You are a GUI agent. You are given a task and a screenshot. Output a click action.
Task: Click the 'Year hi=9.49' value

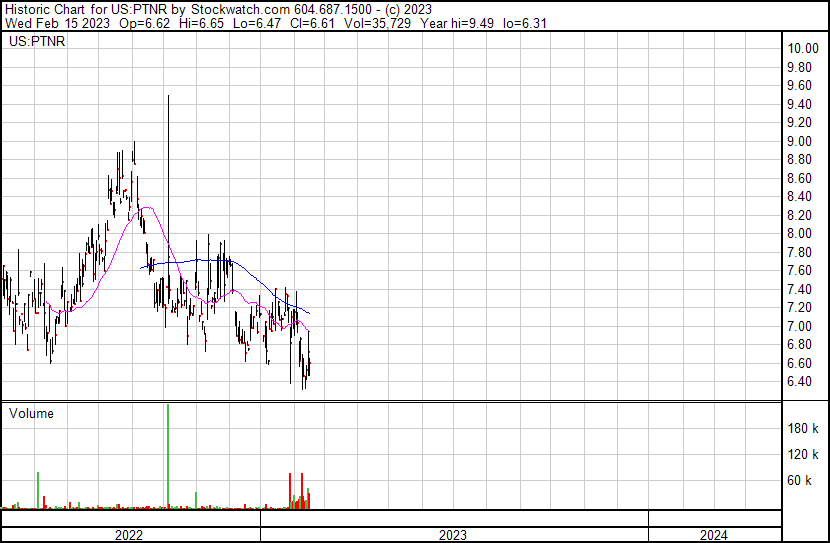coord(457,23)
